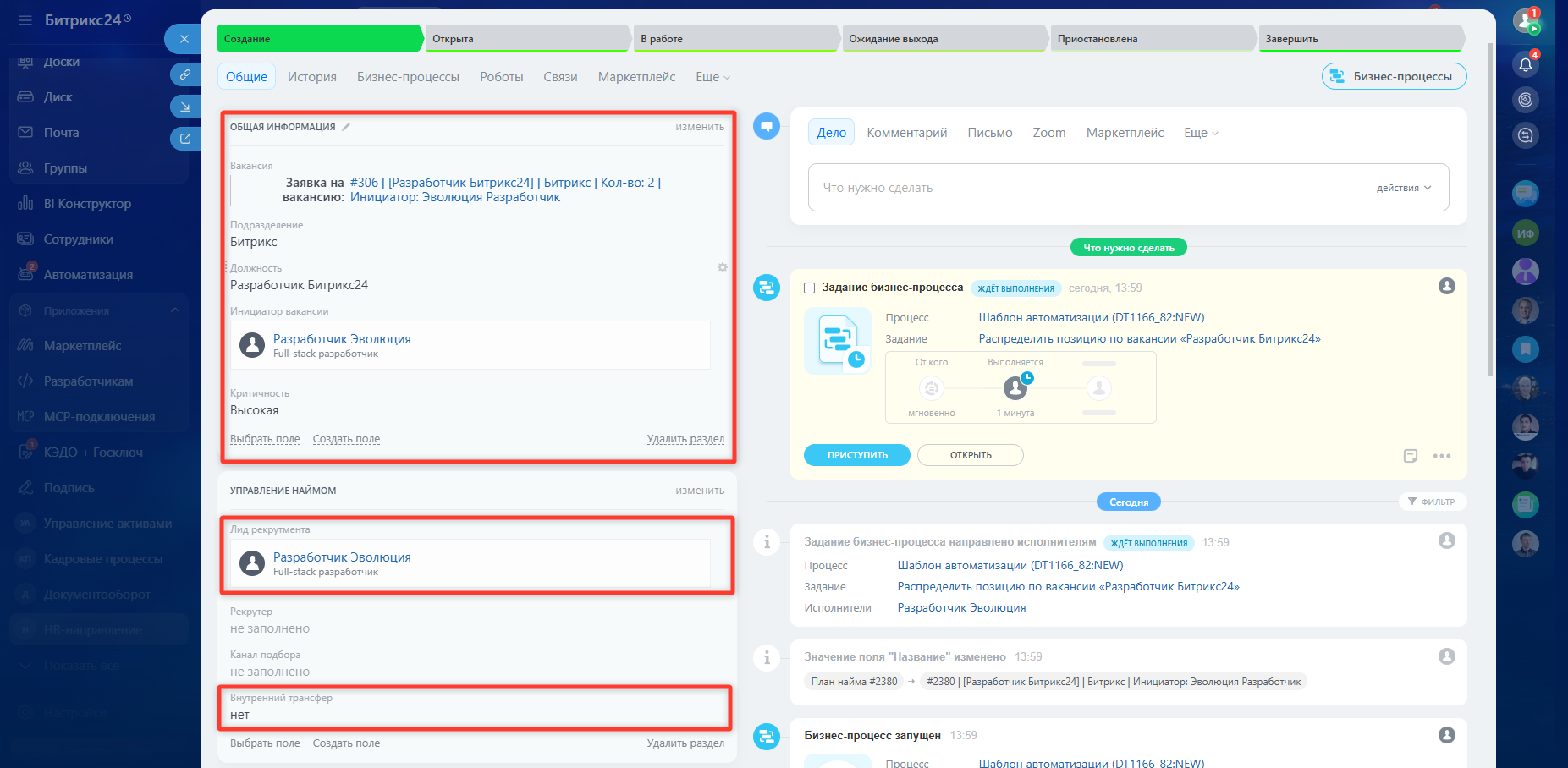
Task: Click the Бизнес-процессы button at top right
Action: point(1394,76)
